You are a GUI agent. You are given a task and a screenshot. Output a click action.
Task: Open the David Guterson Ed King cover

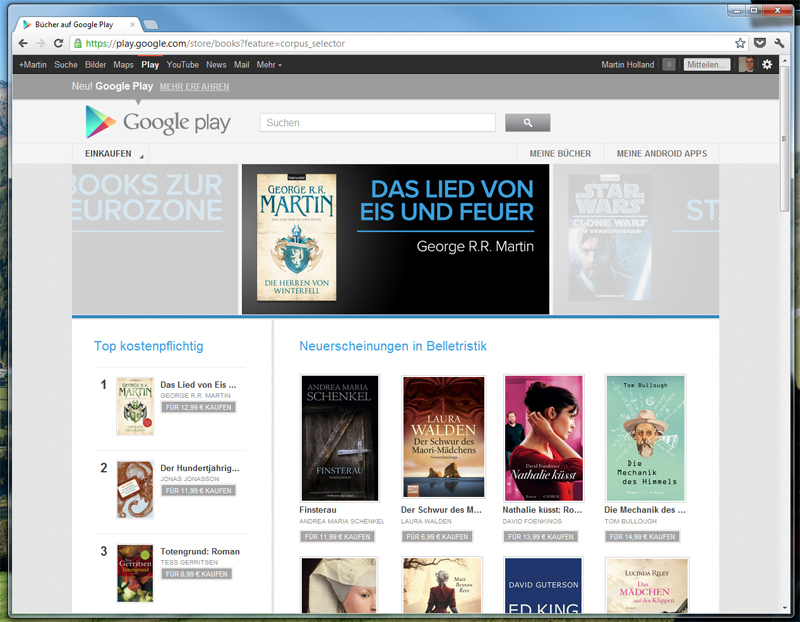click(x=543, y=585)
